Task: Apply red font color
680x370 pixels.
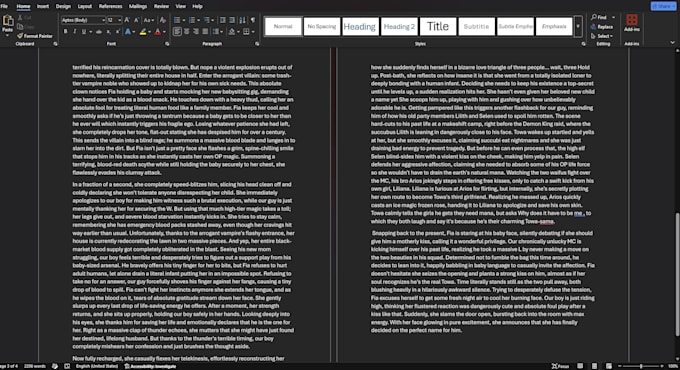Action: click(157, 32)
